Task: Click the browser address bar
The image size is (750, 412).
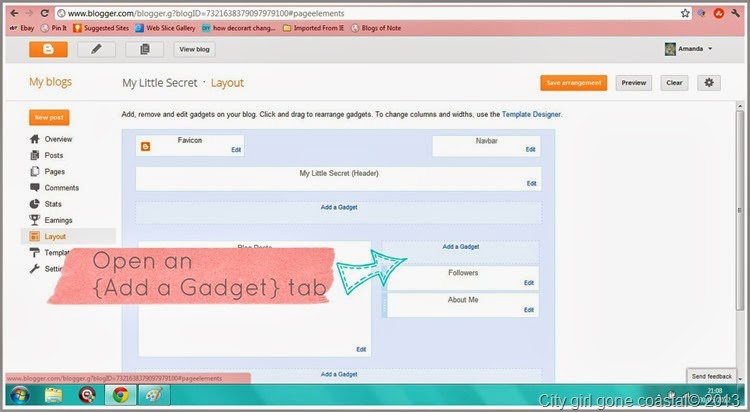Action: 366,13
